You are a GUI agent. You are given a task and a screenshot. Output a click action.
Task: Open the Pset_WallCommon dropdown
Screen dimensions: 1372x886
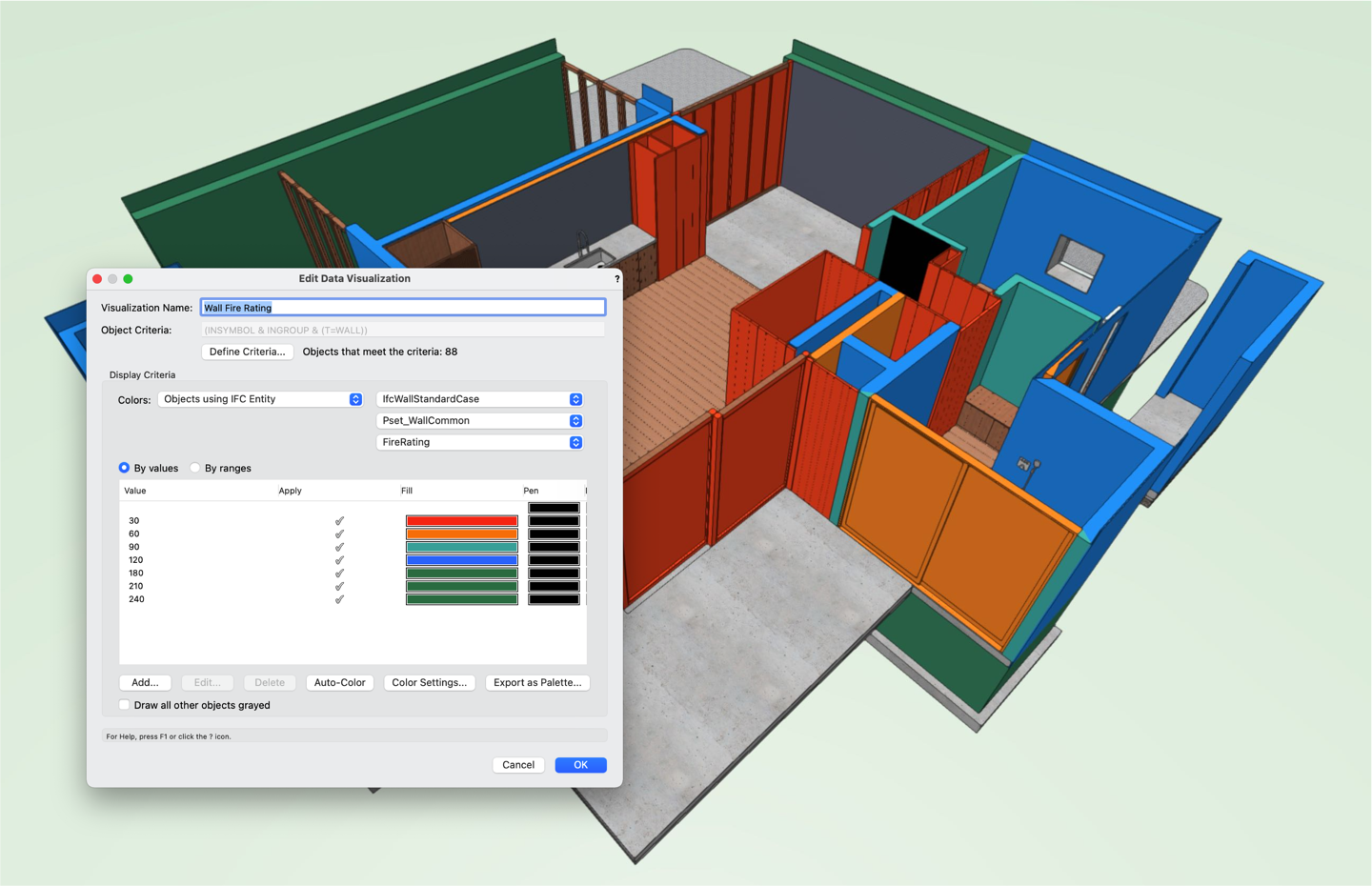tap(479, 420)
